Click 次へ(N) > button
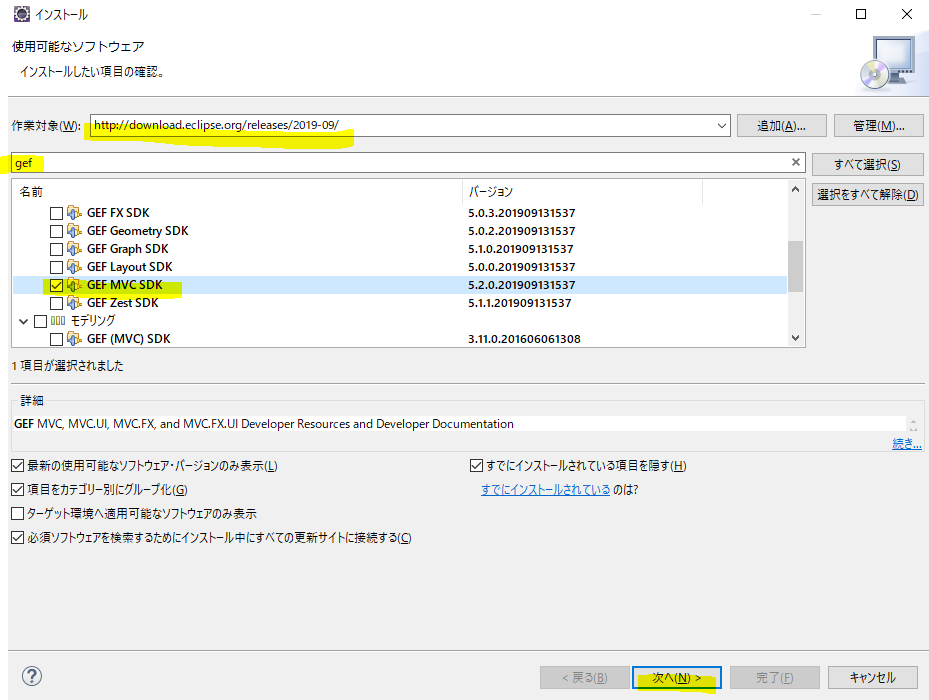This screenshot has width=929, height=700. click(x=677, y=677)
